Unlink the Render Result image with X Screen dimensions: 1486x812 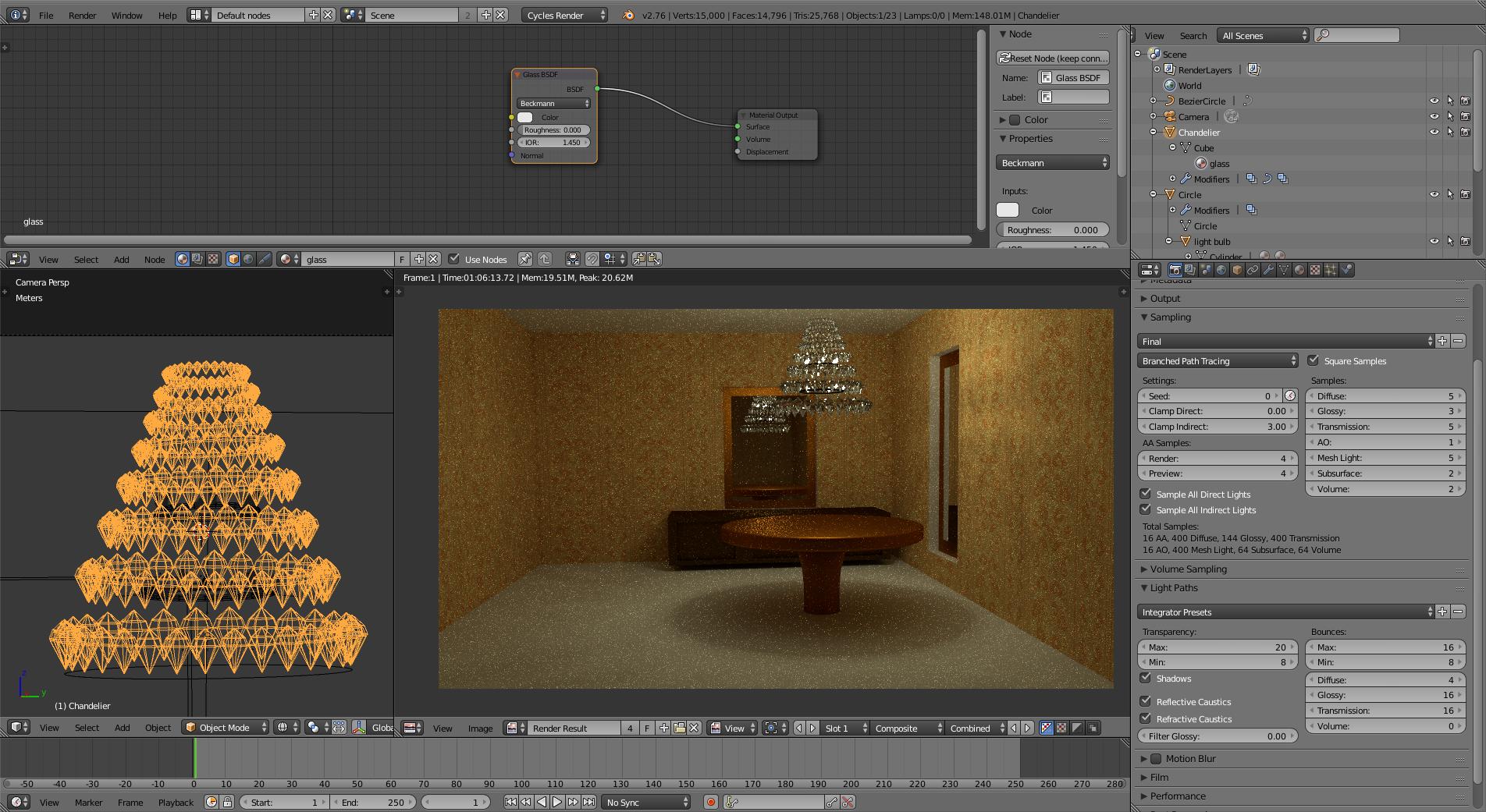coord(694,728)
